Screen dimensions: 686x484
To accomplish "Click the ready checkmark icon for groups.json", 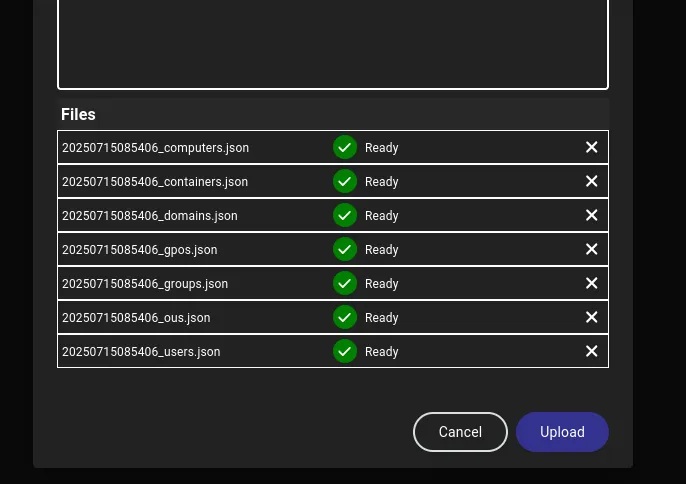I will click(x=345, y=284).
